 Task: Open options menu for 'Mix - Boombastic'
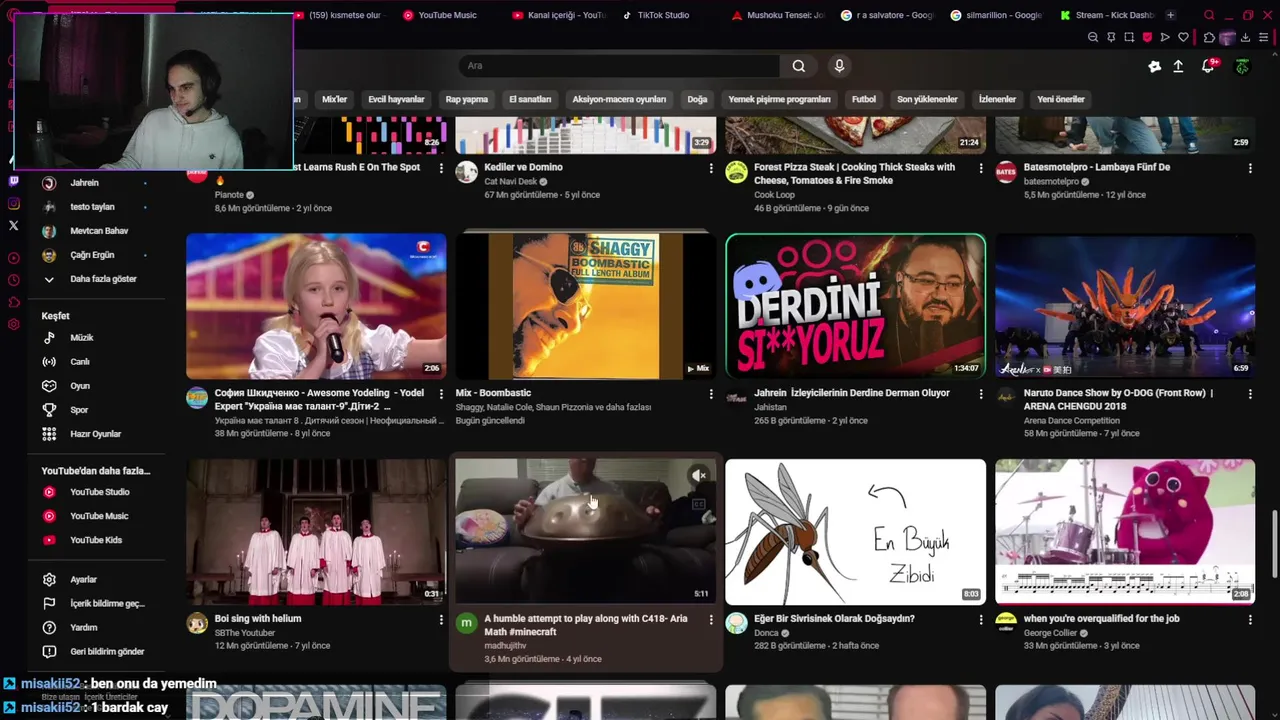point(711,394)
